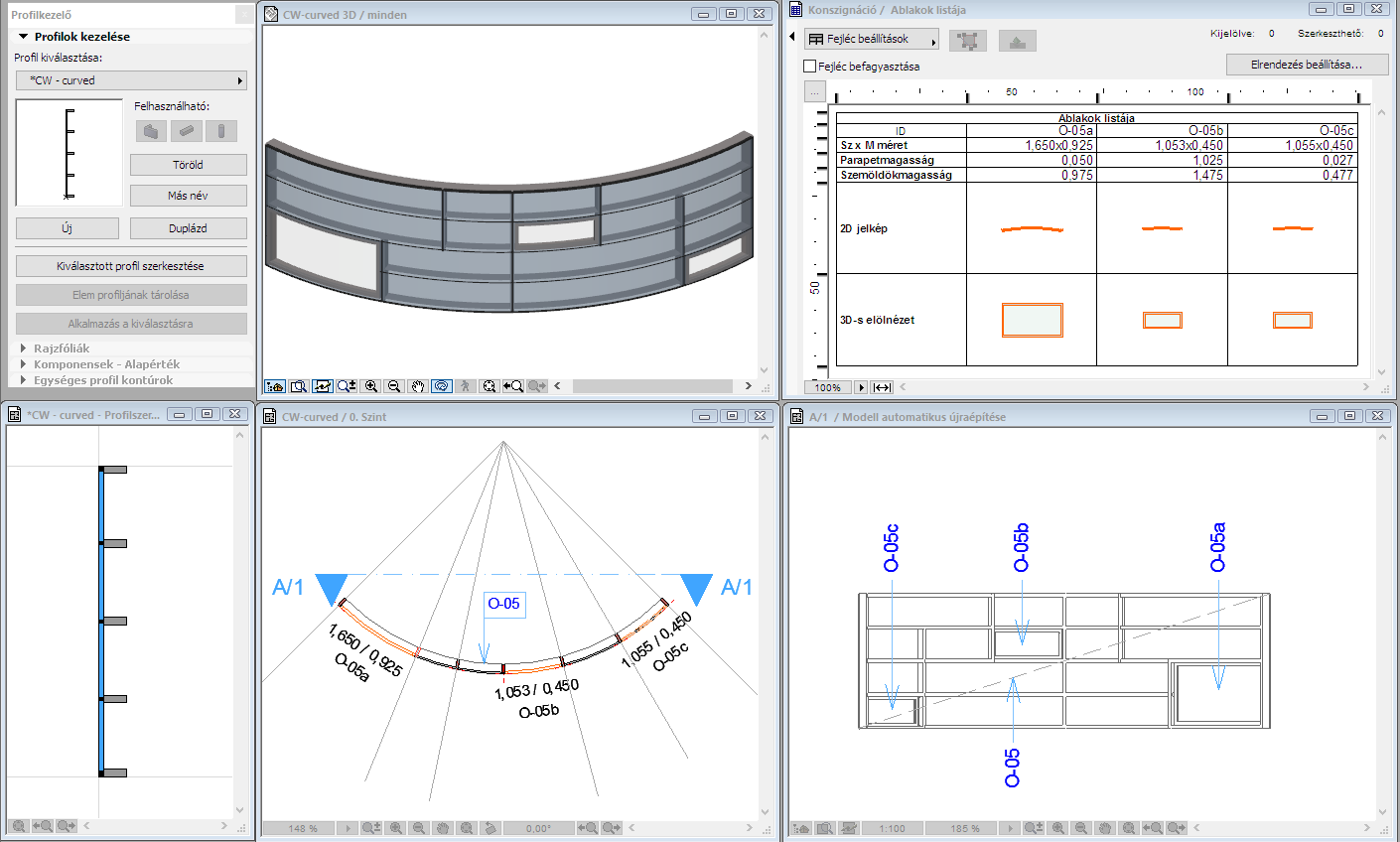
Task: Select the Zoom In magnifier icon in 3D window
Action: pos(371,385)
